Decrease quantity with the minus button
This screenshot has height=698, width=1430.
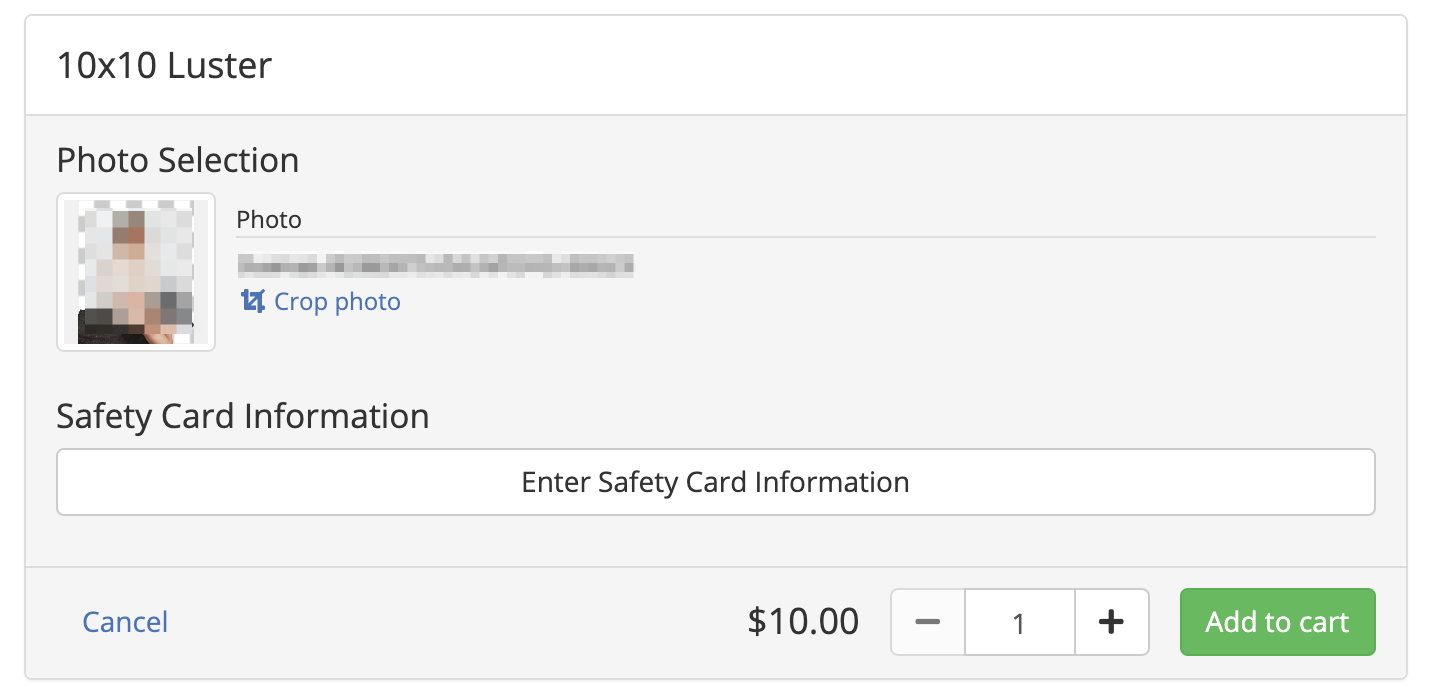(x=928, y=622)
